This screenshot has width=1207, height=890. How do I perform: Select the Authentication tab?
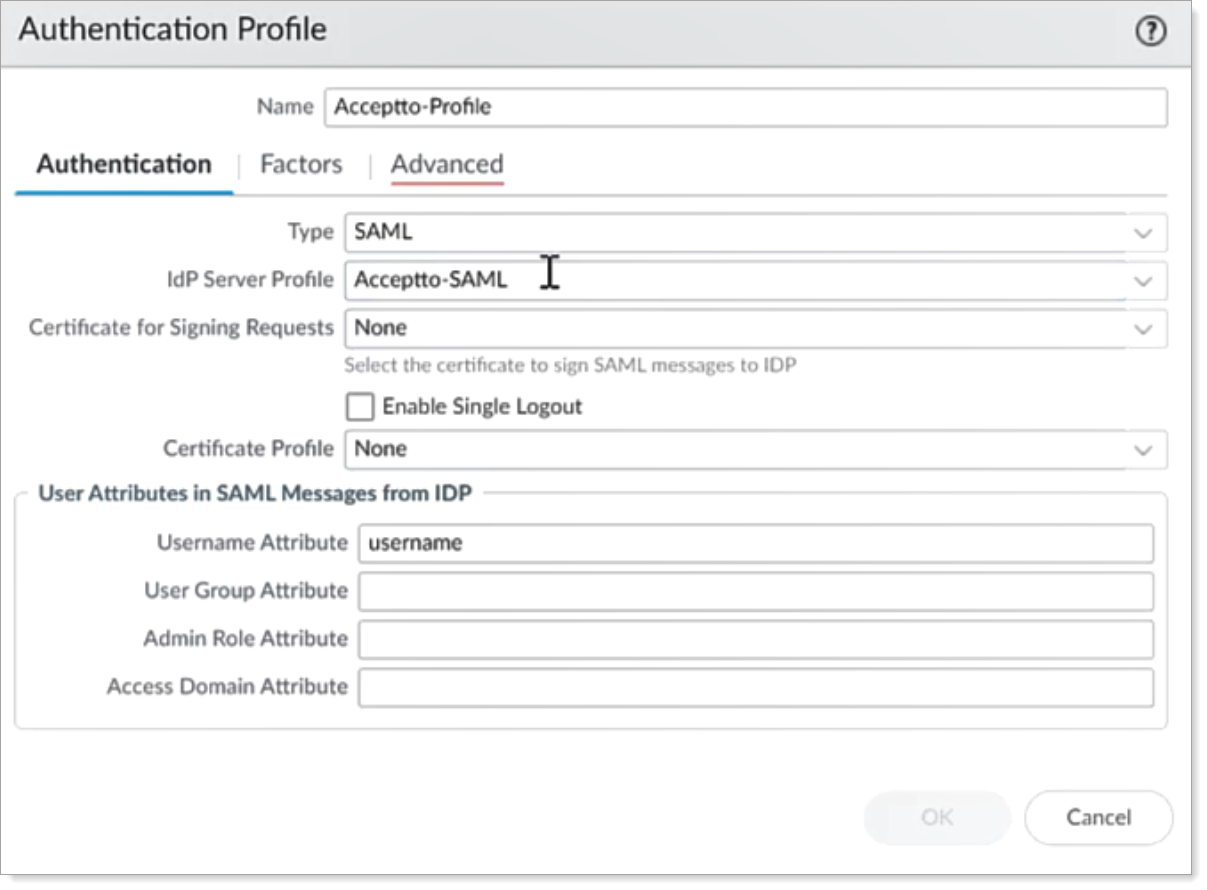[x=124, y=164]
